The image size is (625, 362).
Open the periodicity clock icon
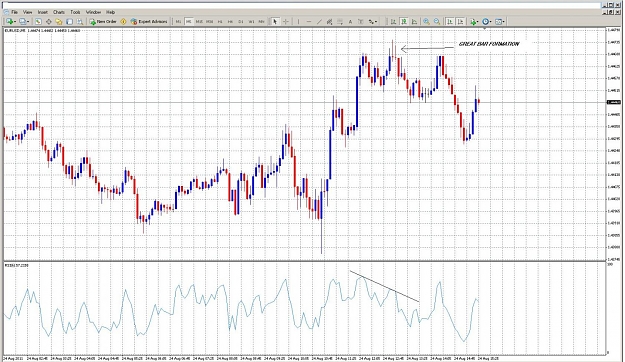(x=485, y=22)
